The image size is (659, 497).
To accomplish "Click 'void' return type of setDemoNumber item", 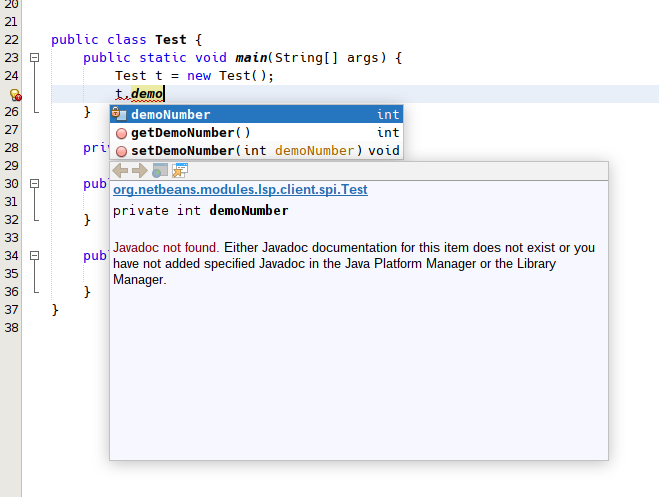I will pyautogui.click(x=384, y=150).
